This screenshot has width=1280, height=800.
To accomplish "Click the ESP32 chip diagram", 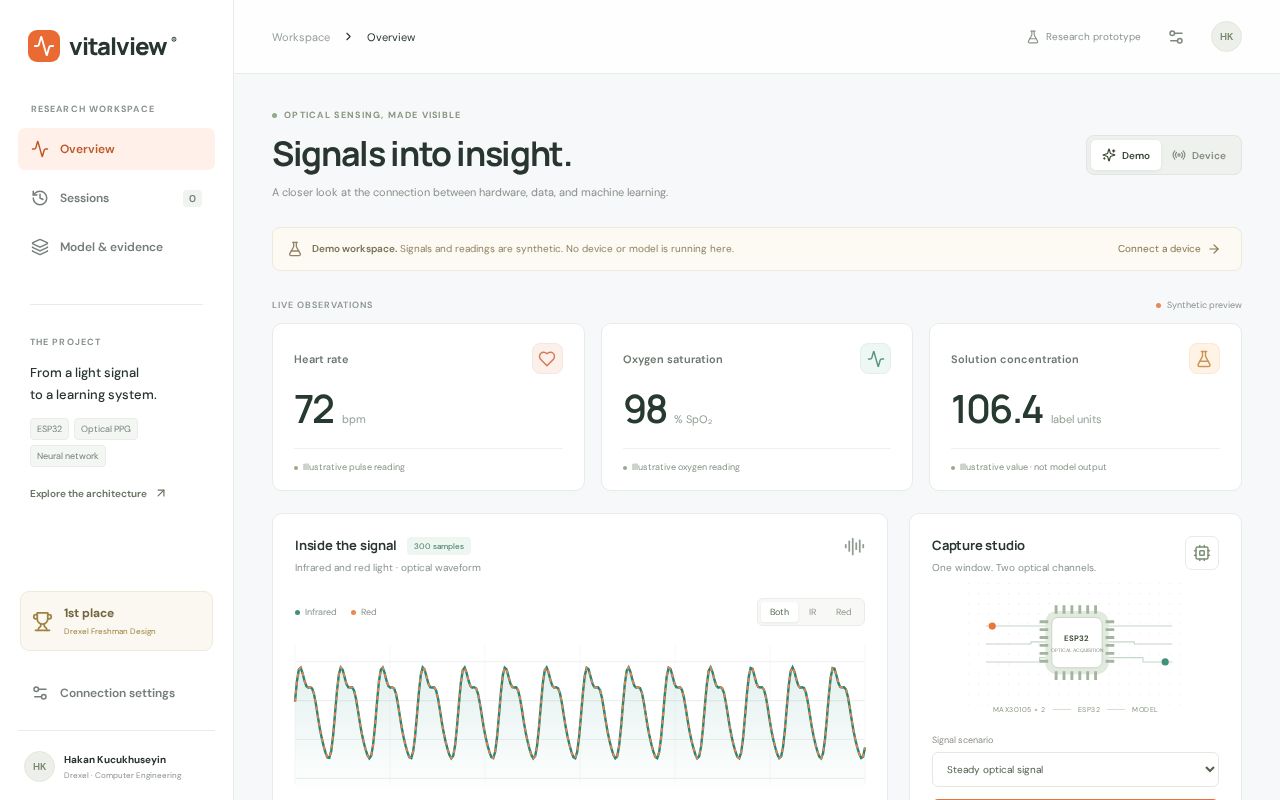I will pyautogui.click(x=1076, y=643).
